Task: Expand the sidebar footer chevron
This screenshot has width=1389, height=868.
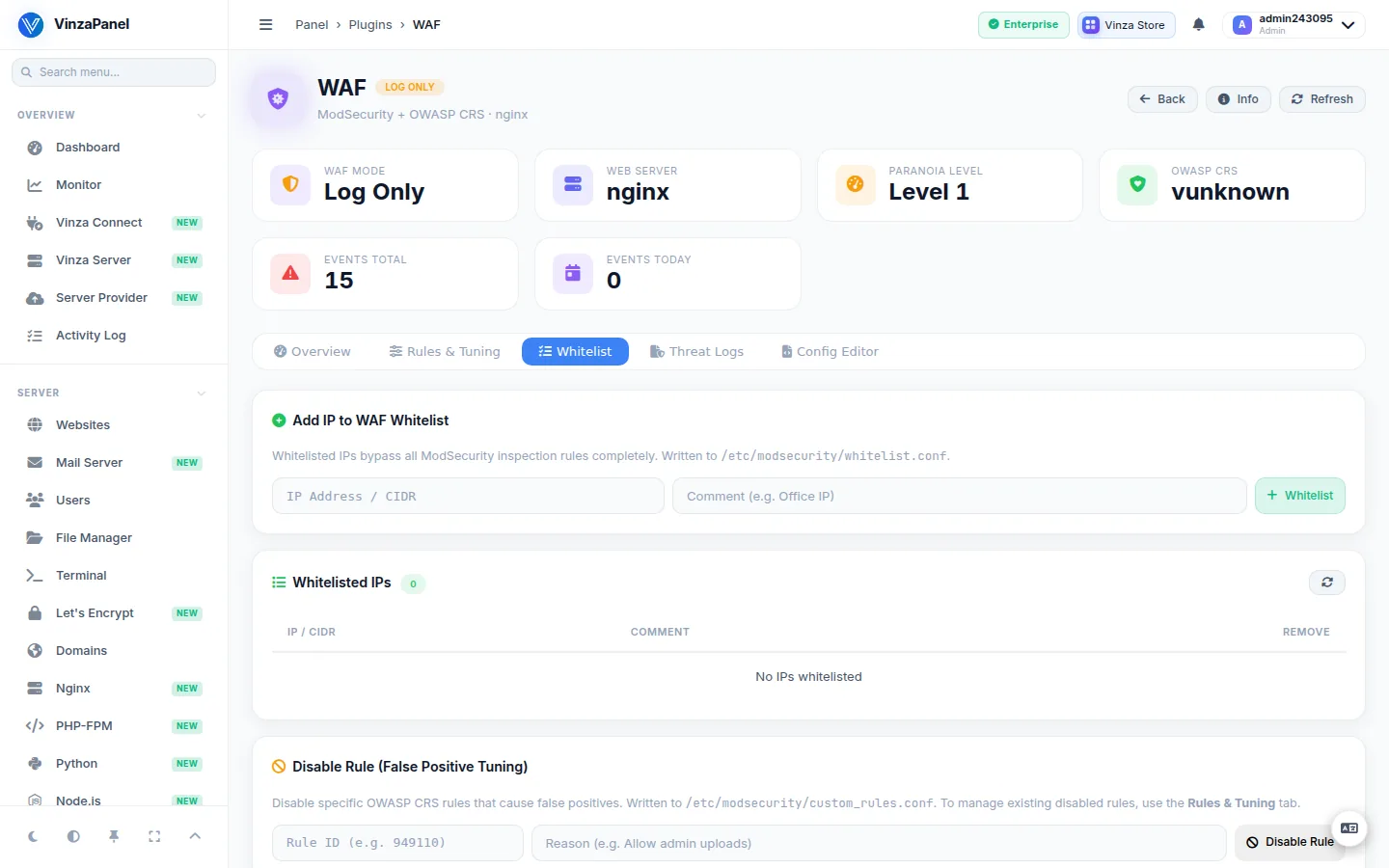Action: tap(195, 837)
